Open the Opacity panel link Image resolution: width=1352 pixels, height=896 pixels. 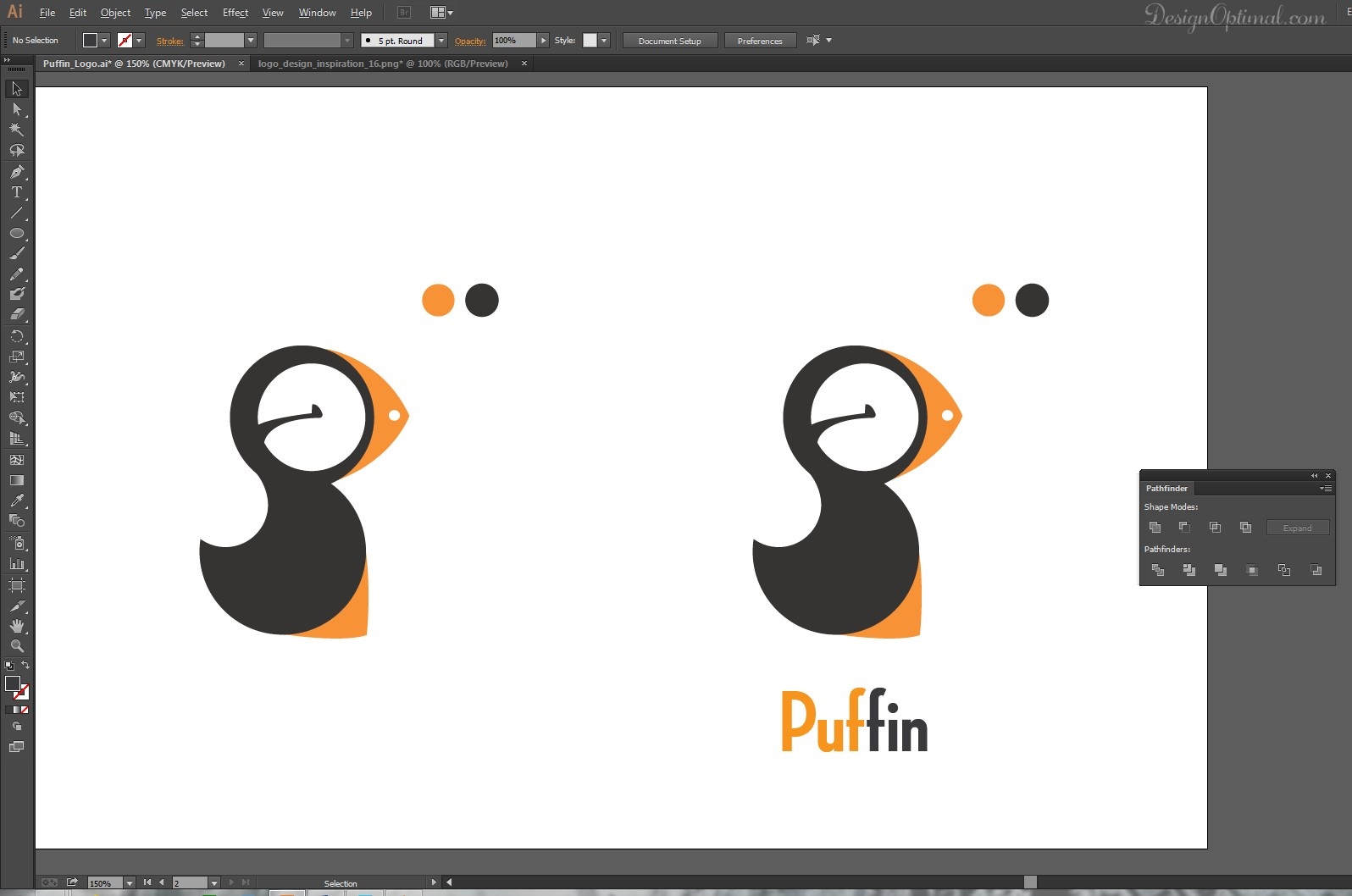(x=470, y=41)
